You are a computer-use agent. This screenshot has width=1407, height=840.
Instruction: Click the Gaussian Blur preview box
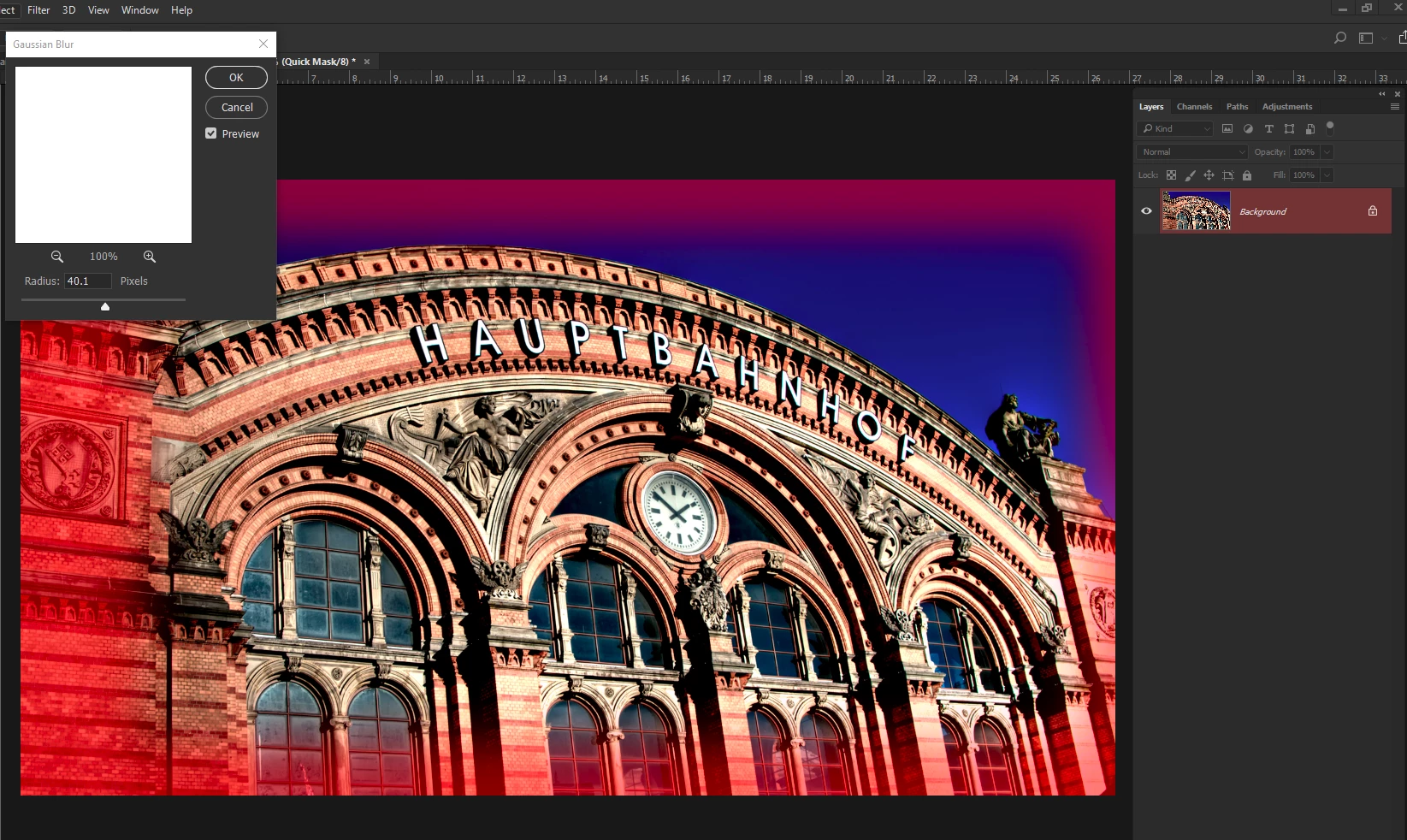point(103,155)
